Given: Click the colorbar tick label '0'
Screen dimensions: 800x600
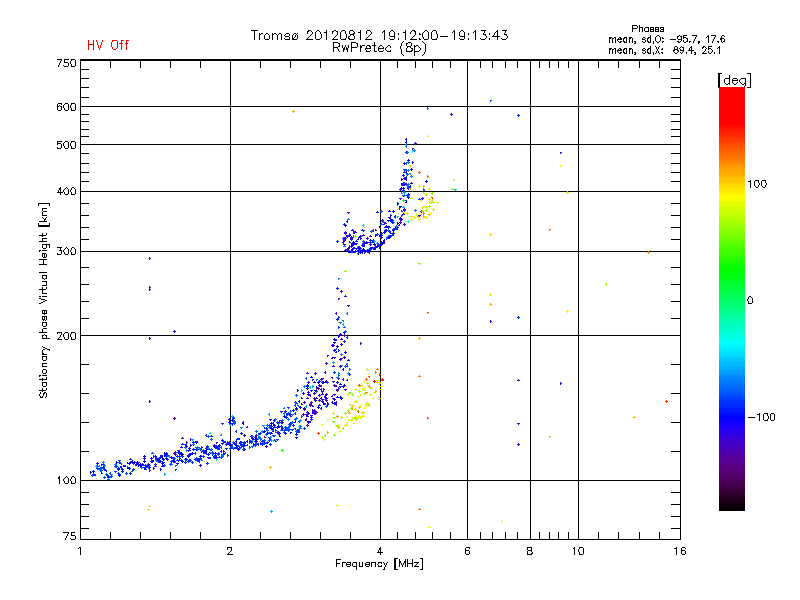Looking at the screenshot, I should [x=750, y=301].
